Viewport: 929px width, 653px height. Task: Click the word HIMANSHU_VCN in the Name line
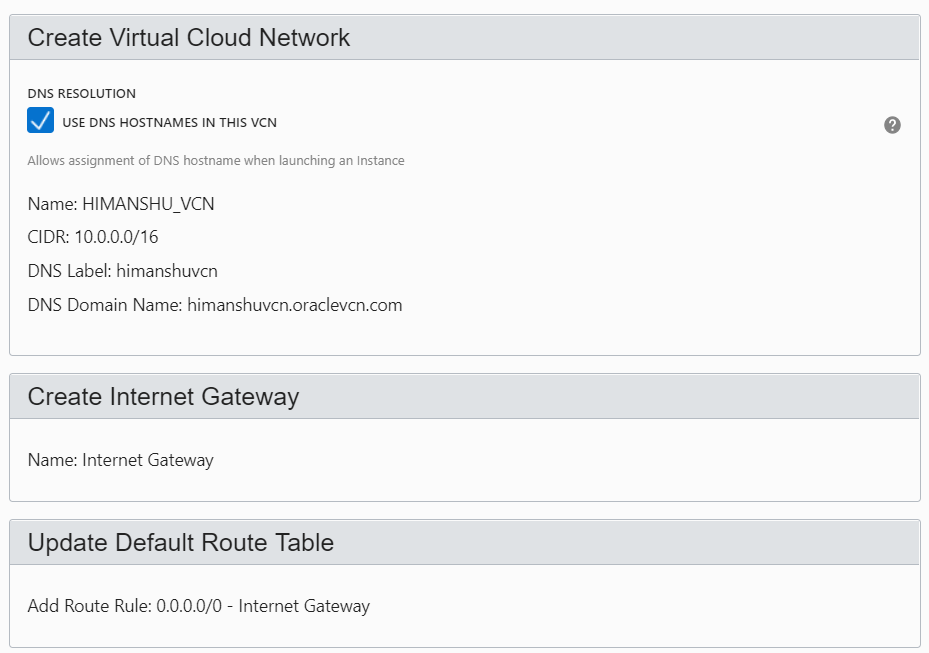tap(148, 204)
